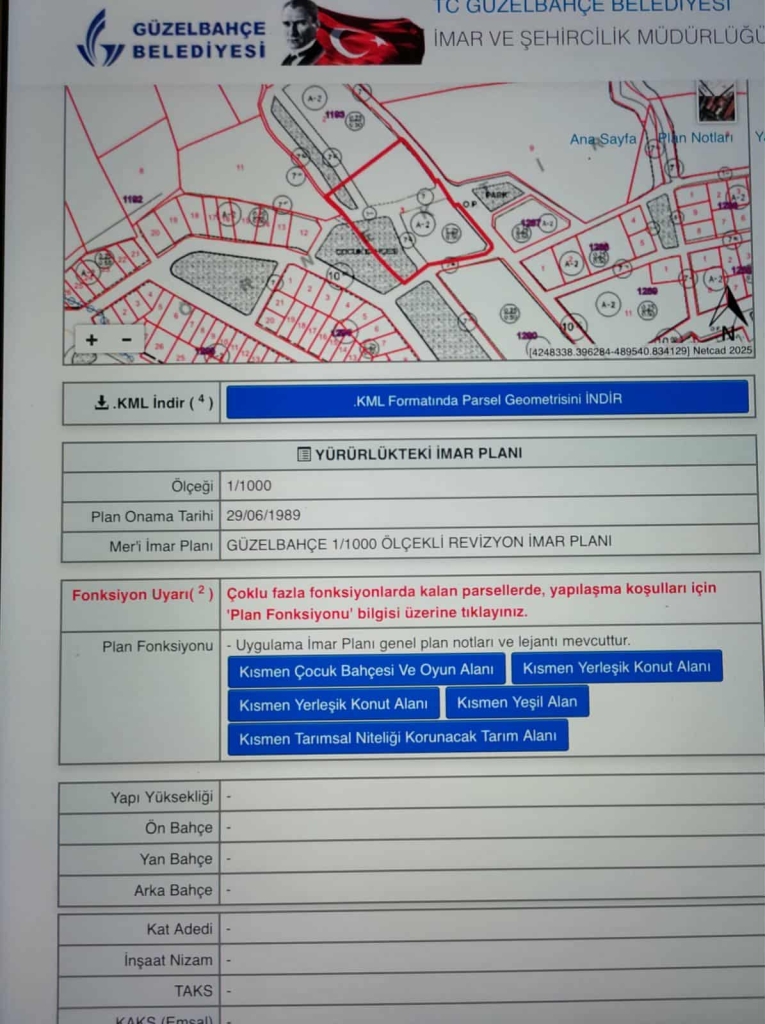Screen dimensions: 765x1024
Task: Click the plan approval date 29/06/1989
Action: tap(263, 515)
